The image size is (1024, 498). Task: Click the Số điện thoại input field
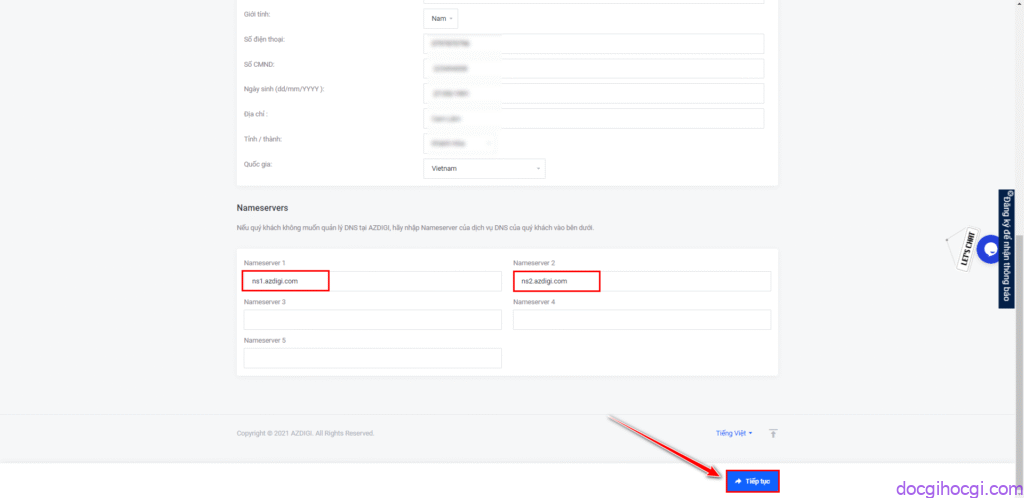coord(594,44)
